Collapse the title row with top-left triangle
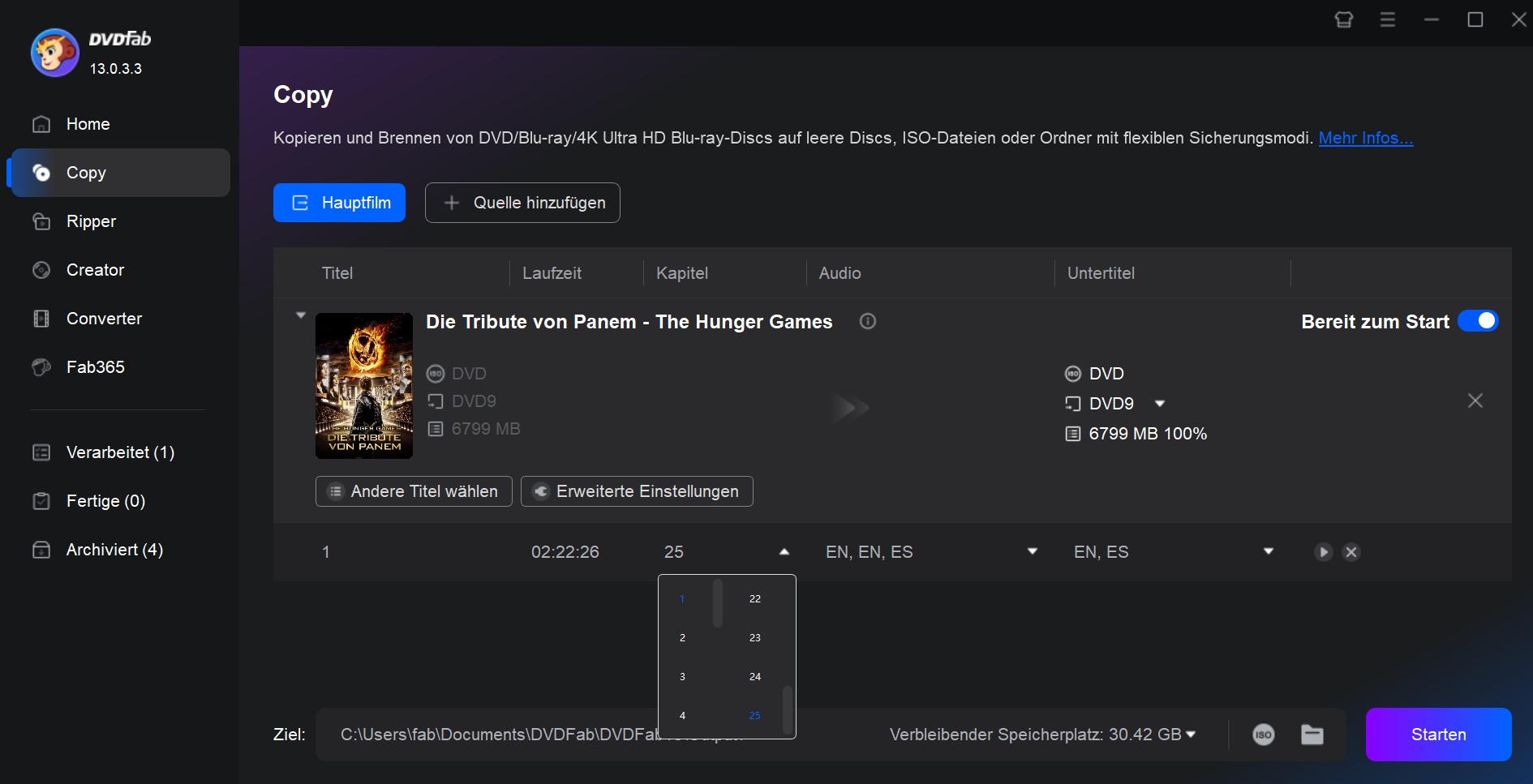 tap(301, 315)
